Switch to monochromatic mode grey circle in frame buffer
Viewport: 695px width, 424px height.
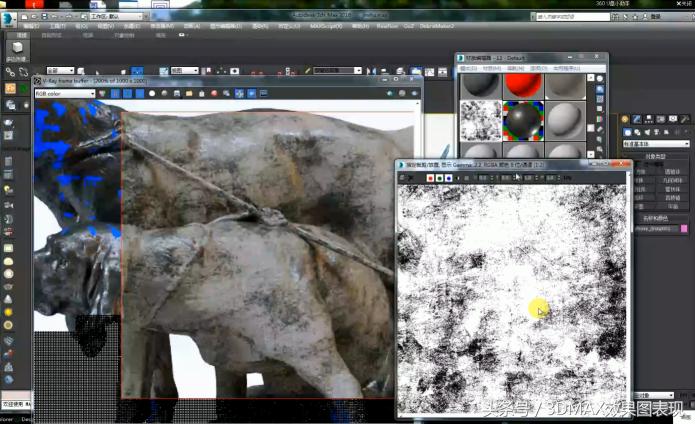(164, 93)
